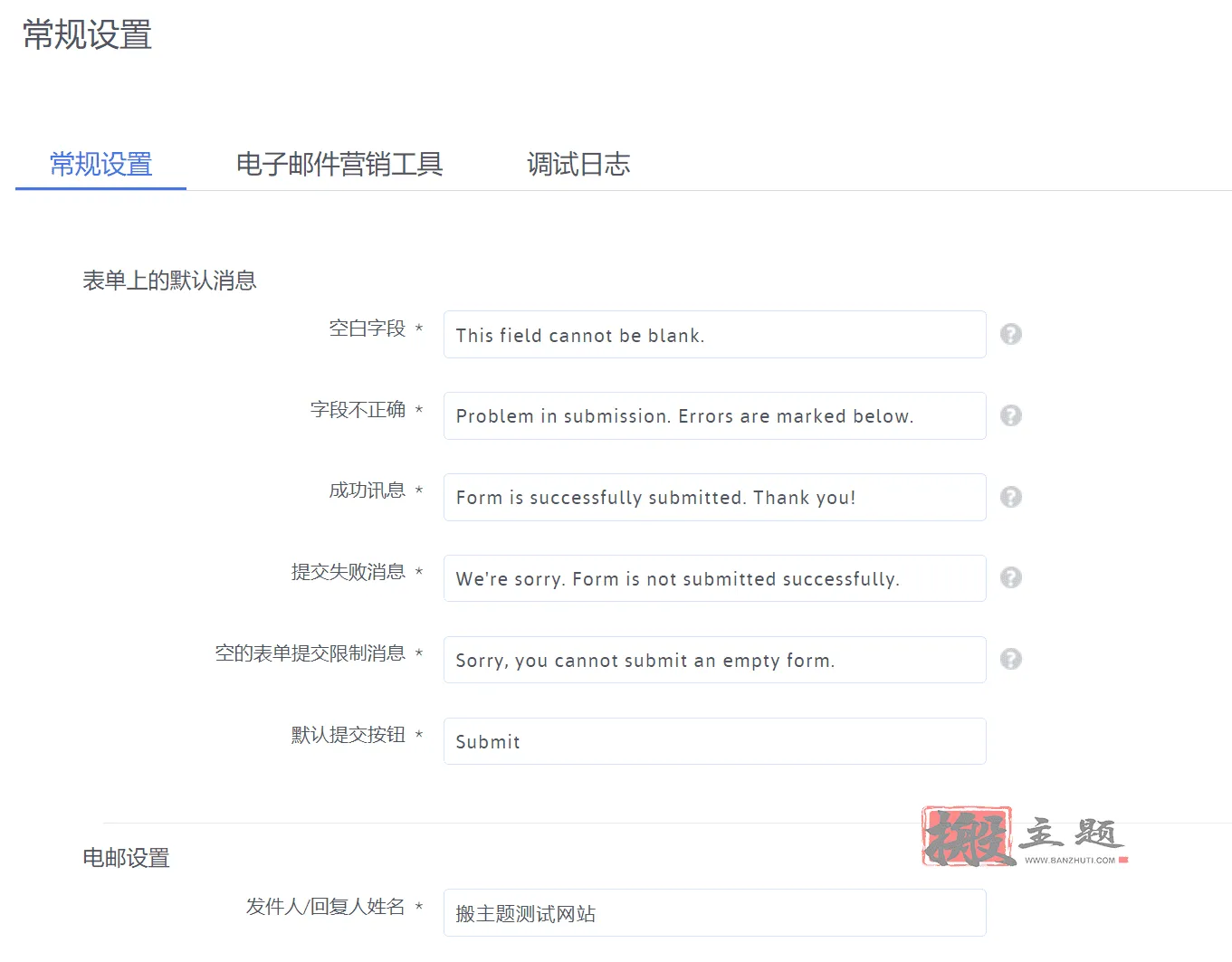Click the 'We're sorry' failure message input

point(714,578)
